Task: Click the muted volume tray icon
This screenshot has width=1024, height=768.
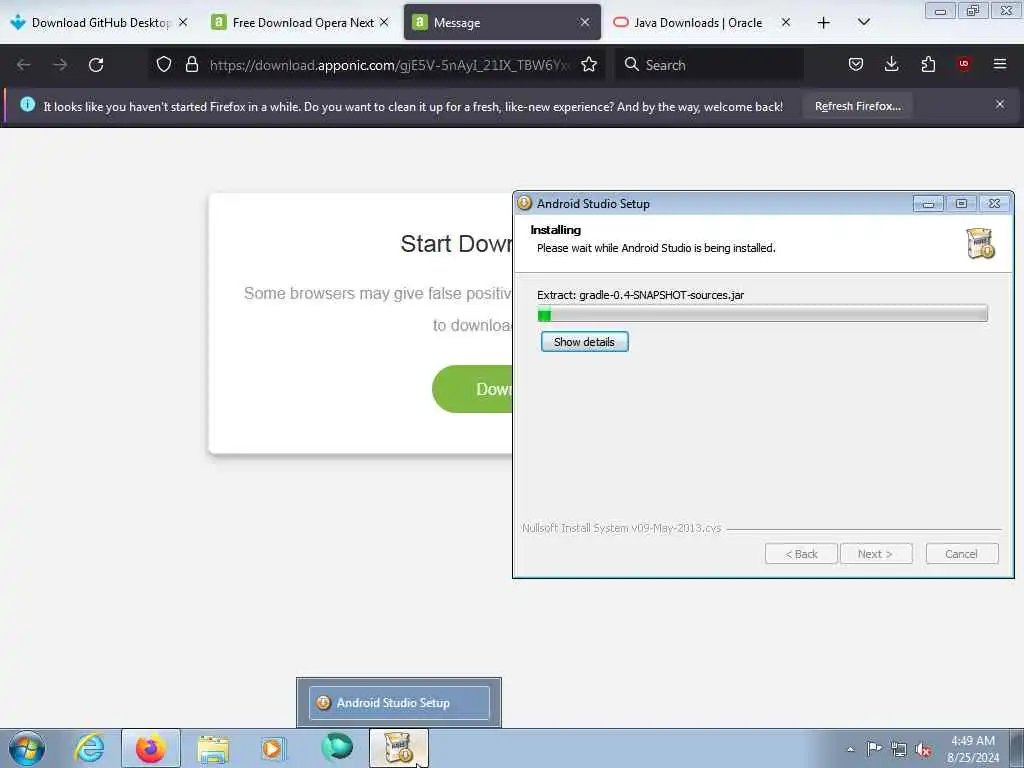Action: [923, 750]
